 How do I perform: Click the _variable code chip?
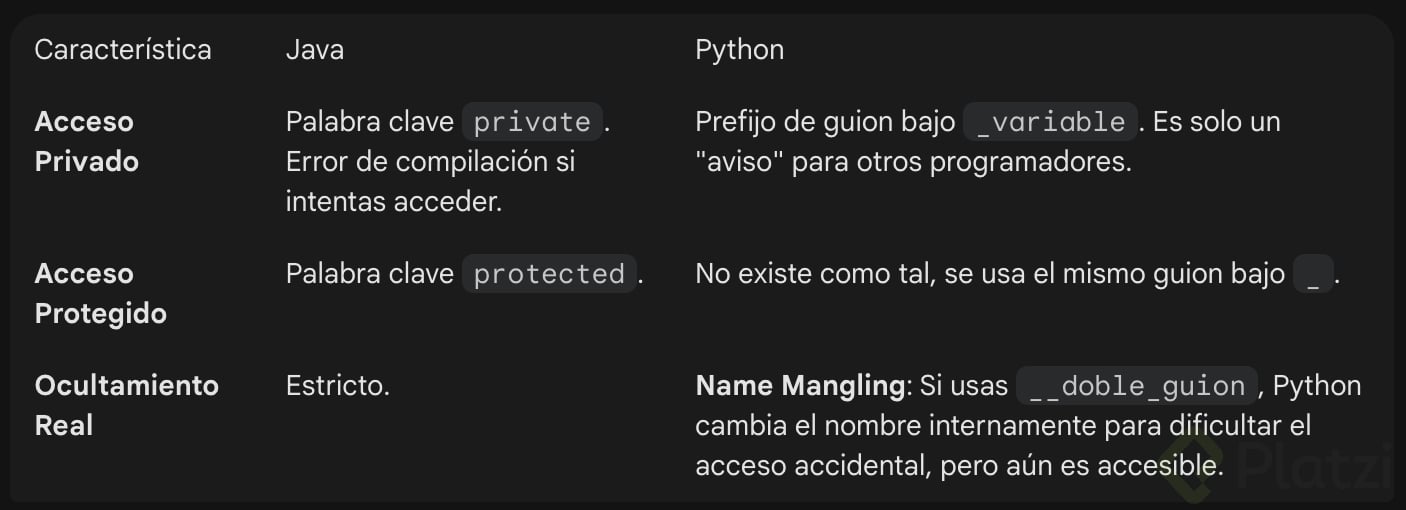(x=1050, y=122)
